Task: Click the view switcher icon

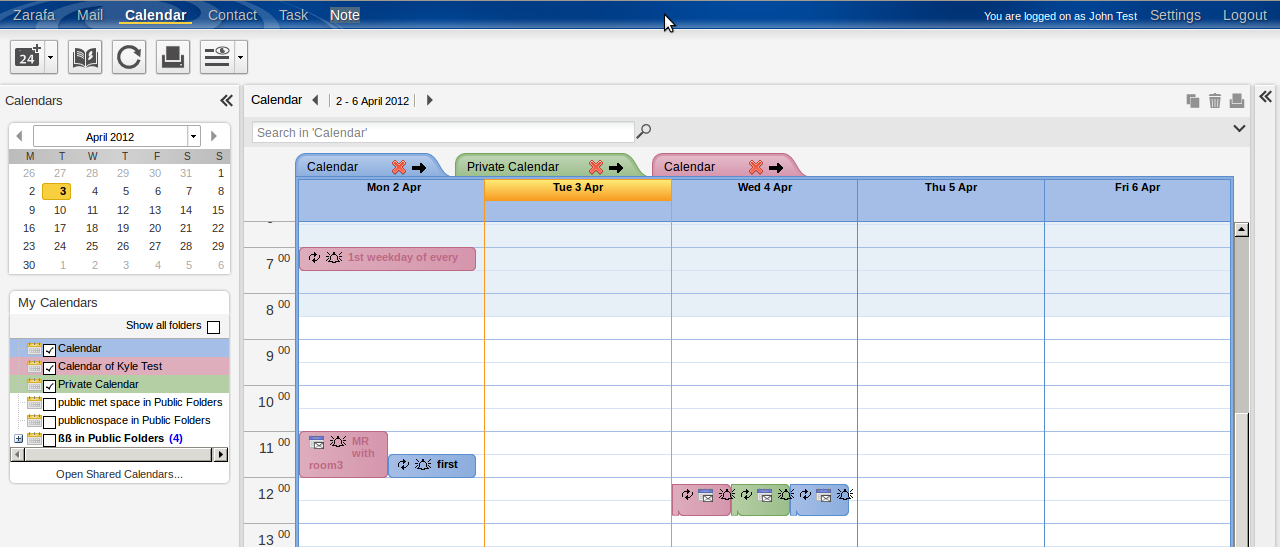Action: 217,57
